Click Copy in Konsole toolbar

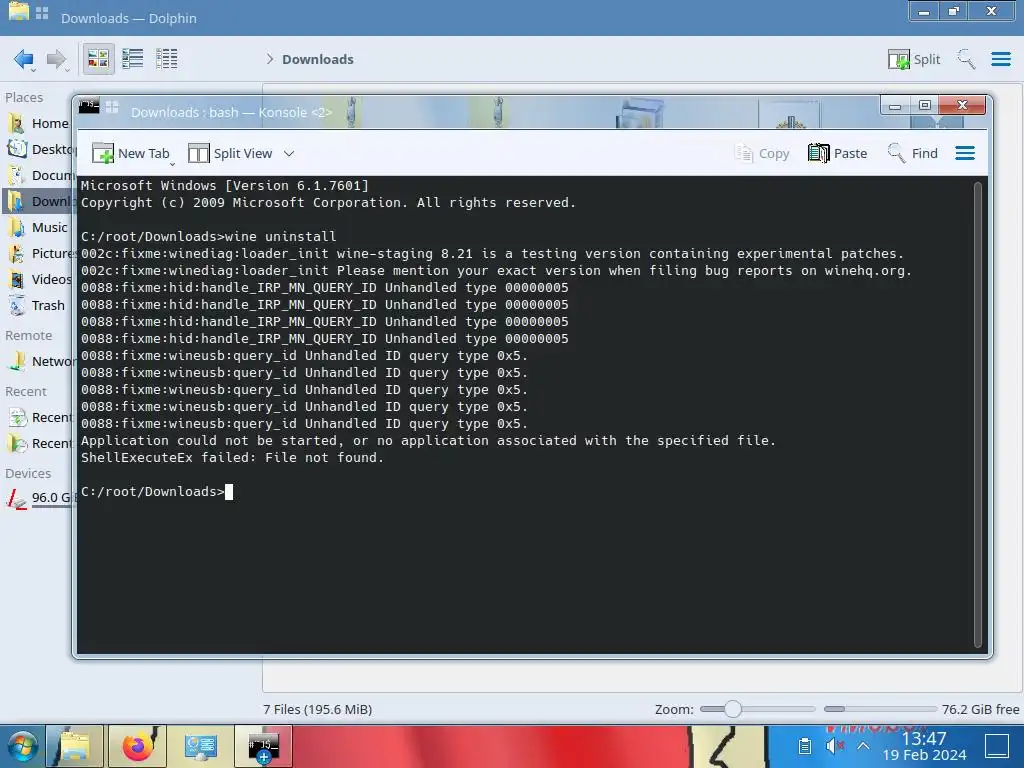point(762,153)
